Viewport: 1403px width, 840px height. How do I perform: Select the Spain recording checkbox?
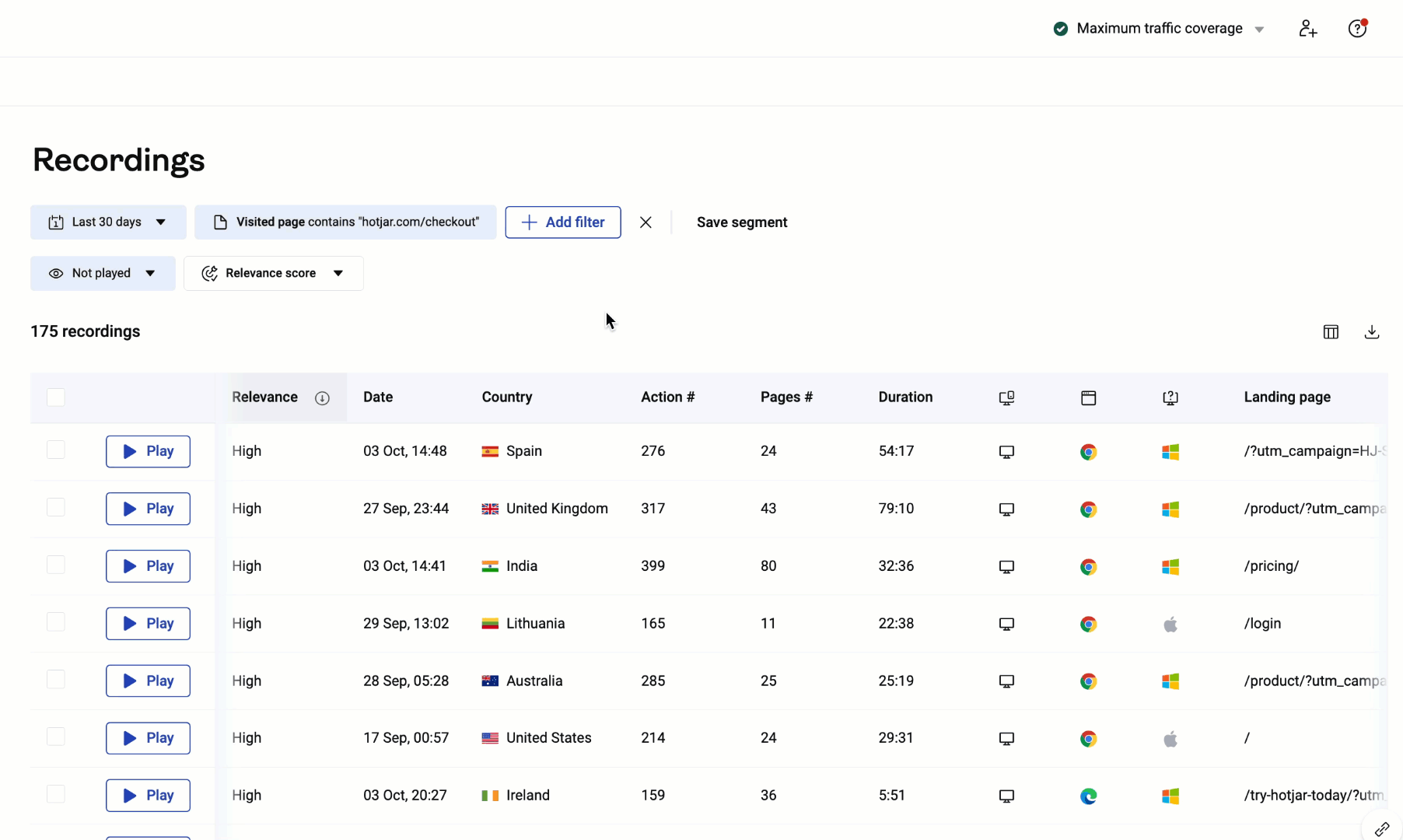click(x=56, y=450)
